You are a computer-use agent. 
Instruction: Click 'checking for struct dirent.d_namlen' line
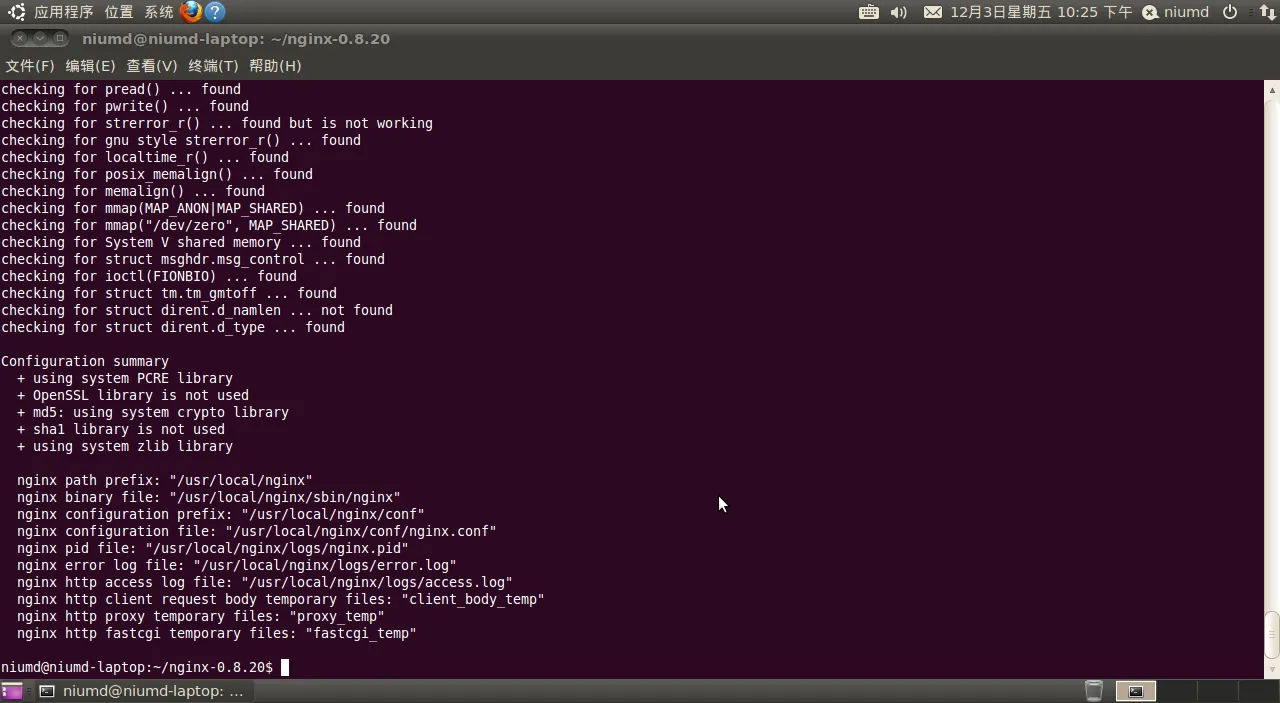pyautogui.click(x=197, y=310)
